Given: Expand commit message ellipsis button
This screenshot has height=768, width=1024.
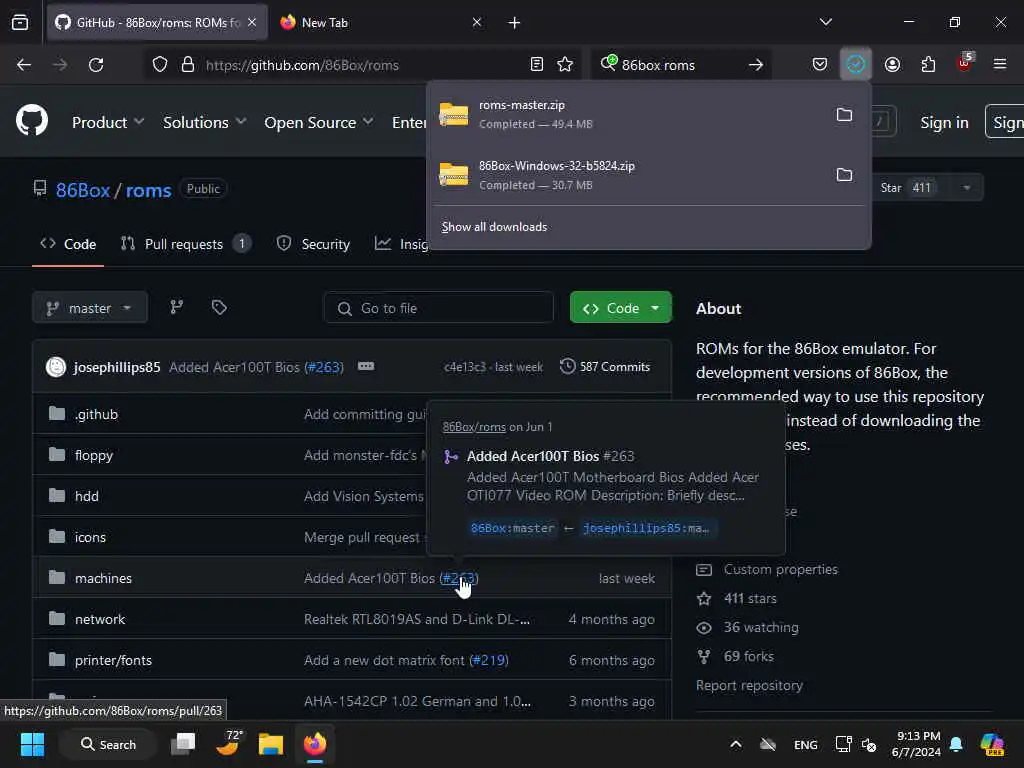Looking at the screenshot, I should 366,366.
